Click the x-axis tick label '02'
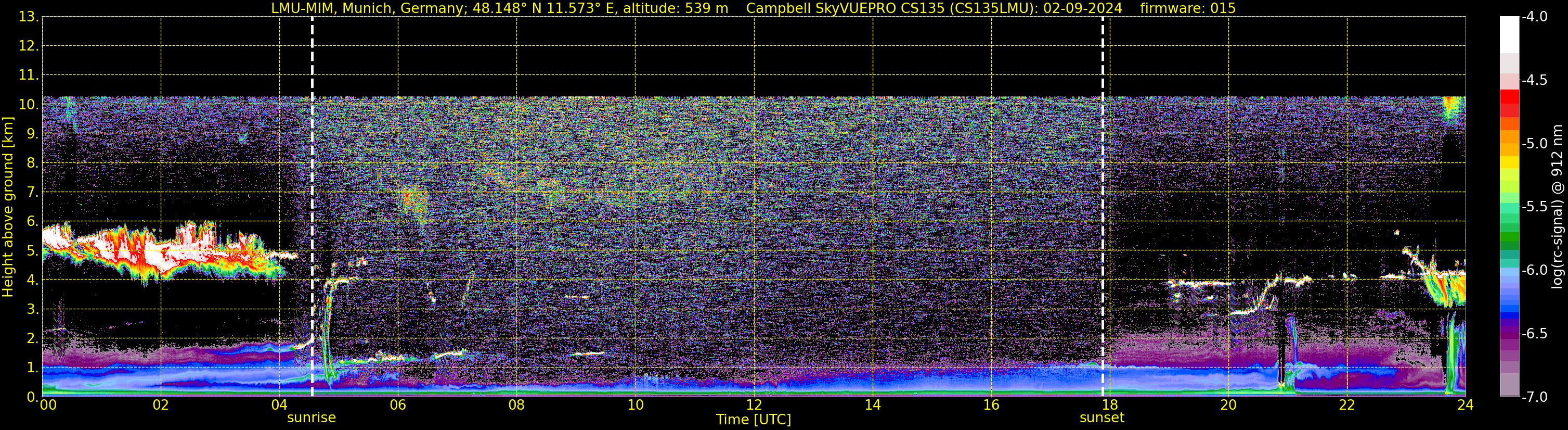1568x430 pixels. pyautogui.click(x=160, y=405)
